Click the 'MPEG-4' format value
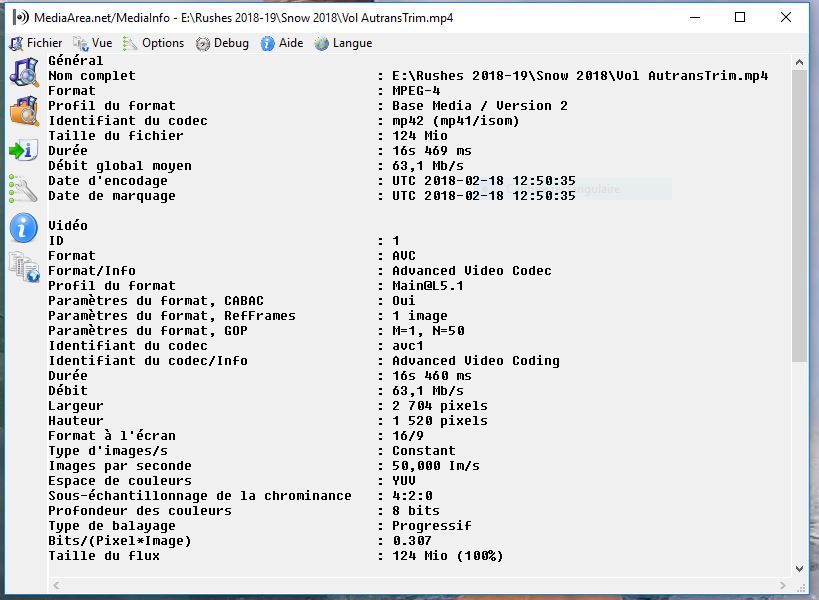The image size is (819, 600). coord(416,91)
